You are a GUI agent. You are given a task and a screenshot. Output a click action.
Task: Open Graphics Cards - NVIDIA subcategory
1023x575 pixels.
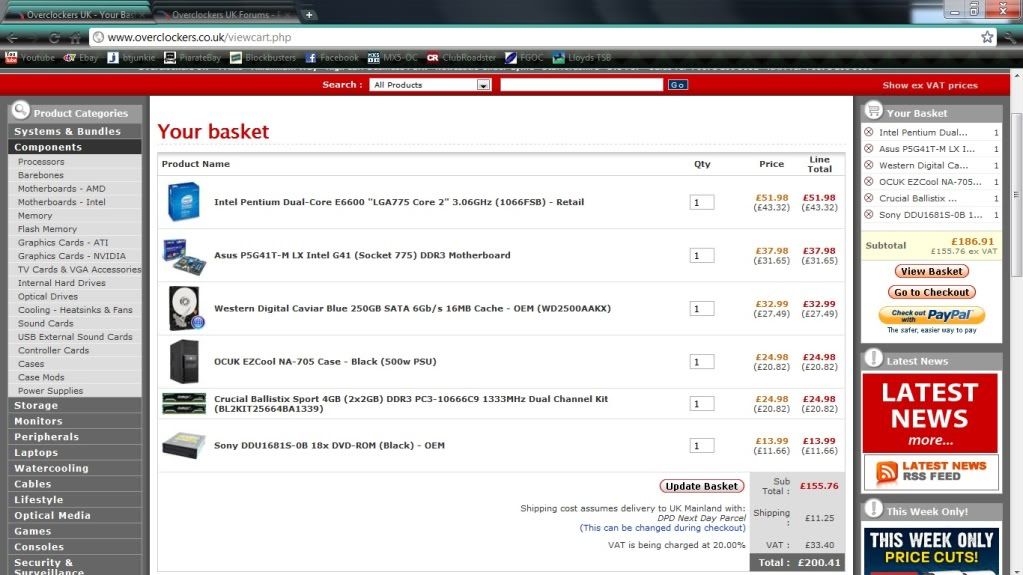72,256
